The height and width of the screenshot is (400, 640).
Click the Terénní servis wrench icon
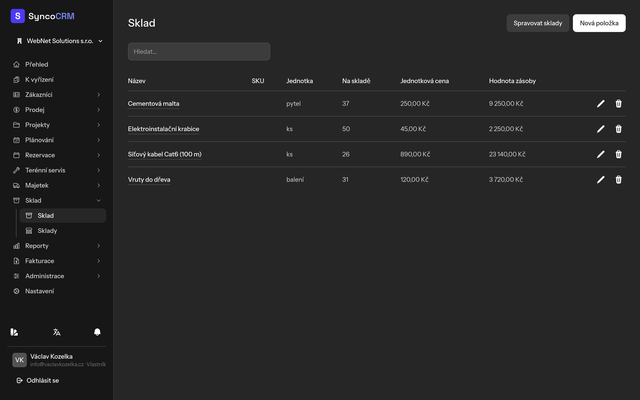pyautogui.click(x=16, y=170)
